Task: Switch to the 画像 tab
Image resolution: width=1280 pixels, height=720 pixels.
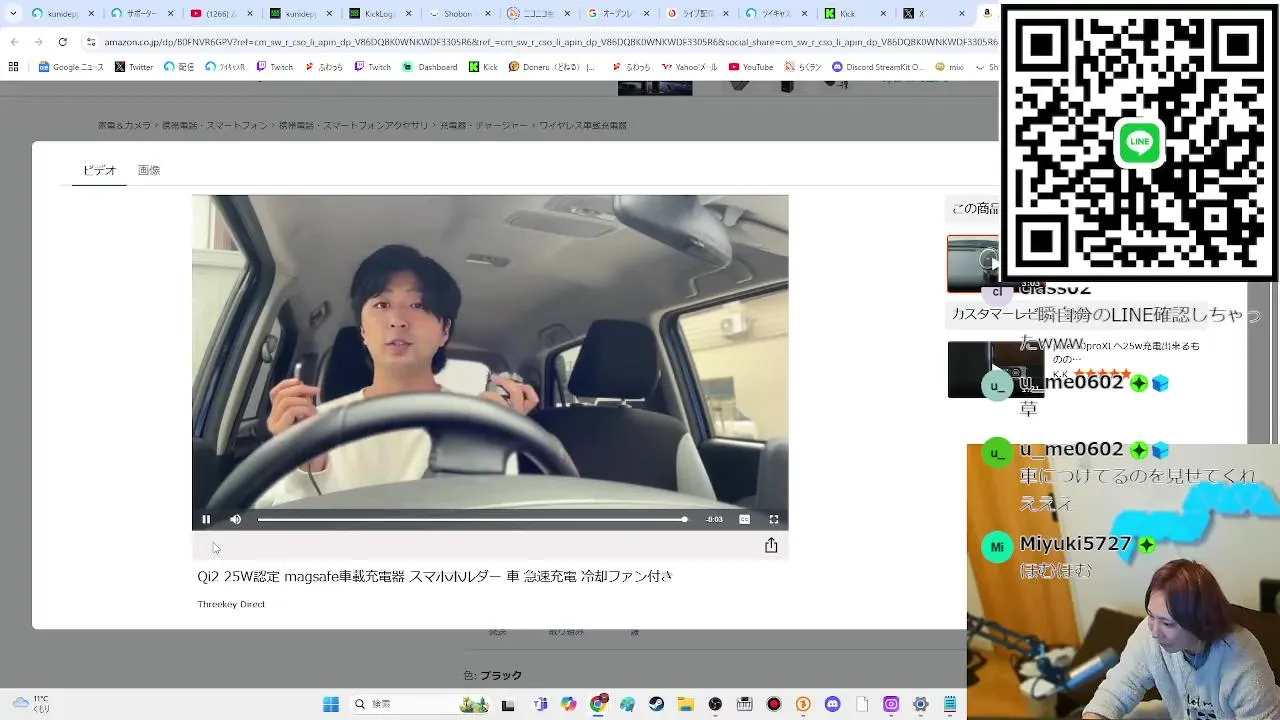Action: pyautogui.click(x=149, y=170)
